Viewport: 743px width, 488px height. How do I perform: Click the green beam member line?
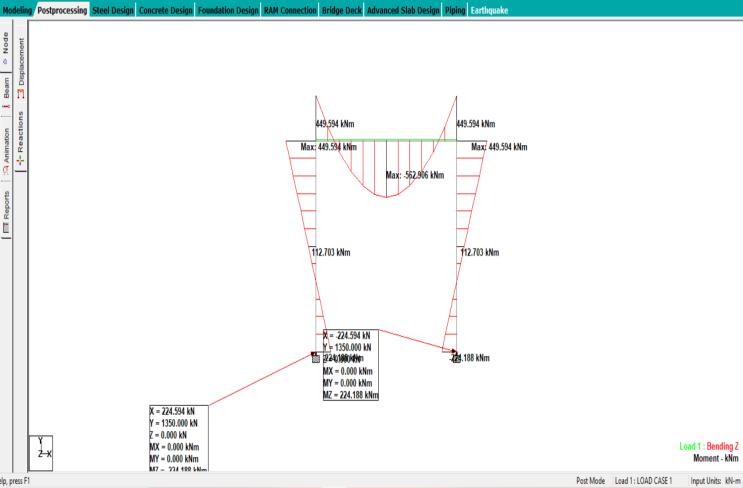[386, 140]
